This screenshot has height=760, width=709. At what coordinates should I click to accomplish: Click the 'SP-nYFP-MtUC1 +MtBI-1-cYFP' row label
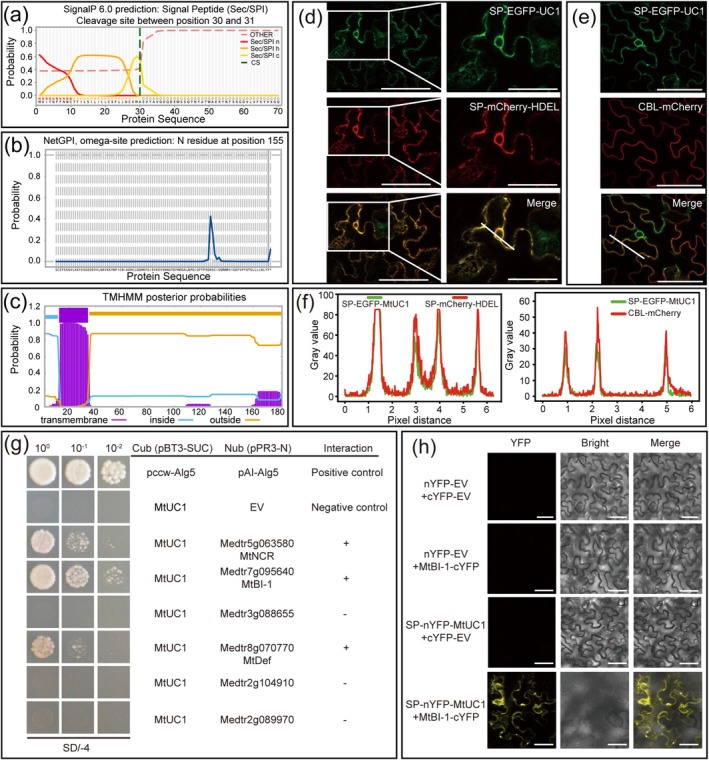tap(445, 711)
